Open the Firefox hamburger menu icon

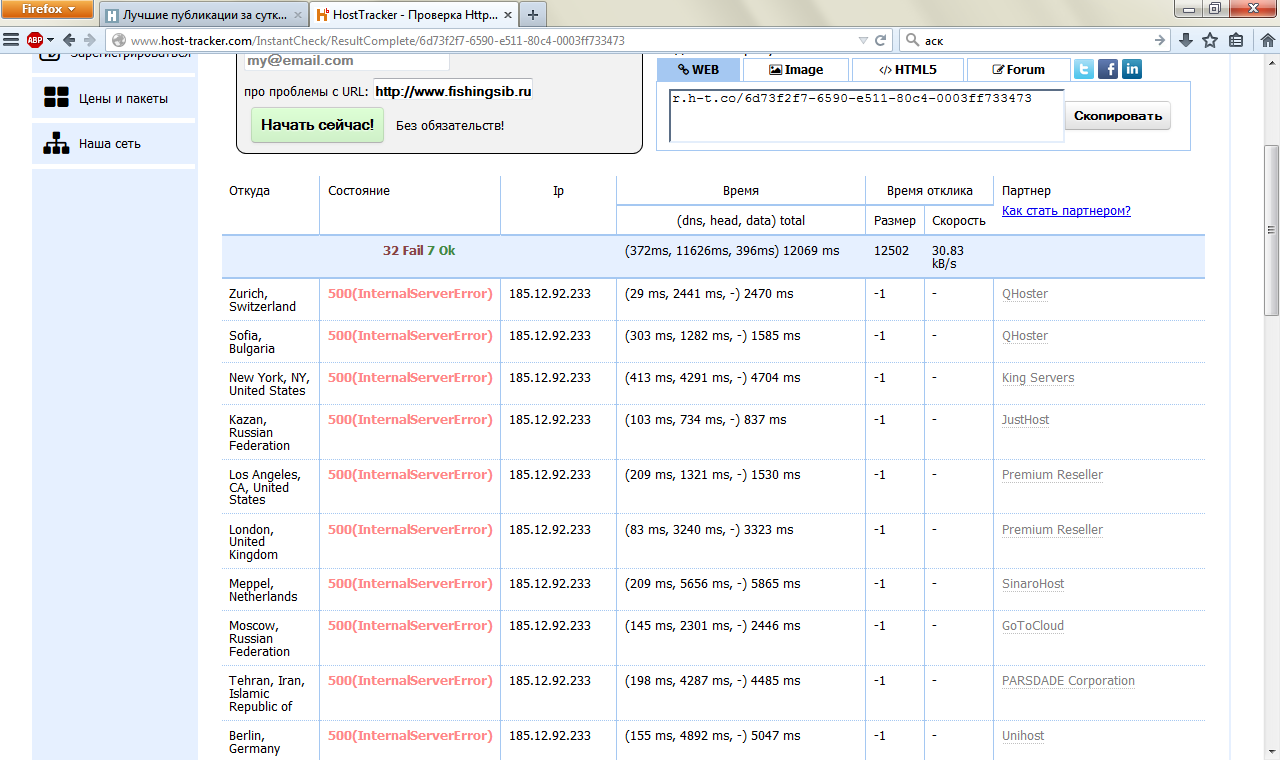click(11, 40)
